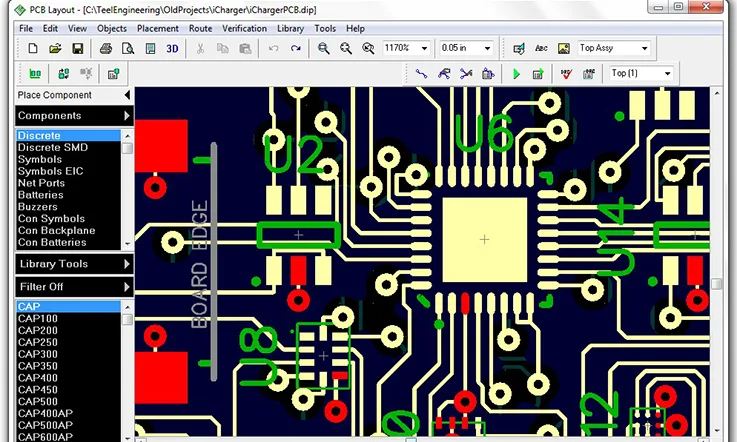Select the Route Manual trace tool
The image size is (737, 442).
coord(422,73)
